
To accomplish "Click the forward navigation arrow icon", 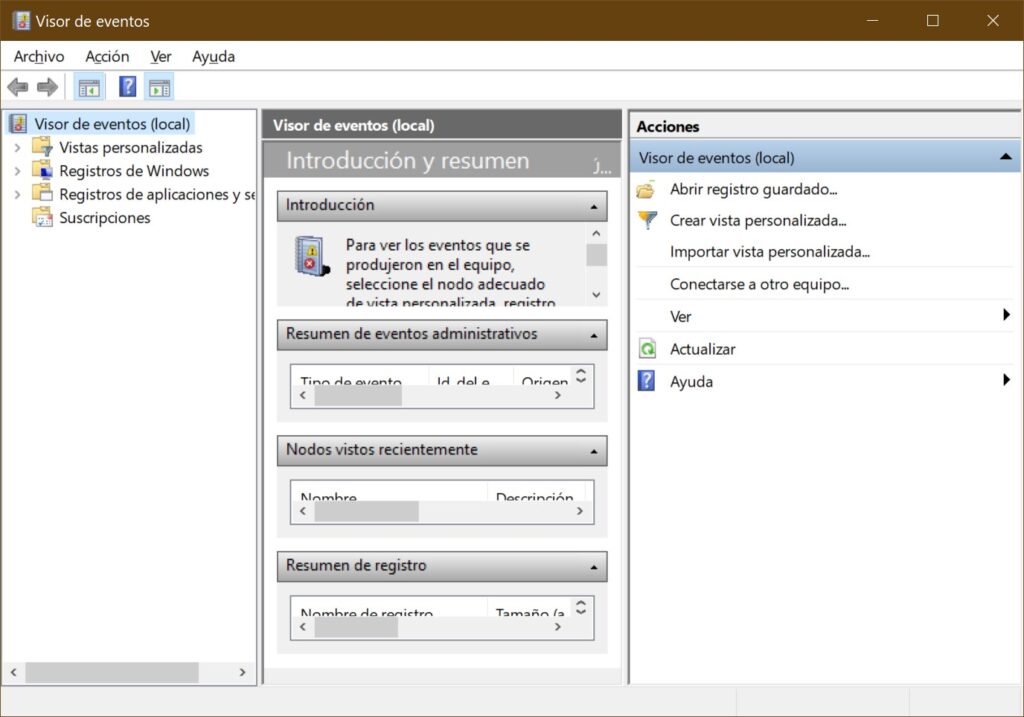I will click(x=47, y=86).
